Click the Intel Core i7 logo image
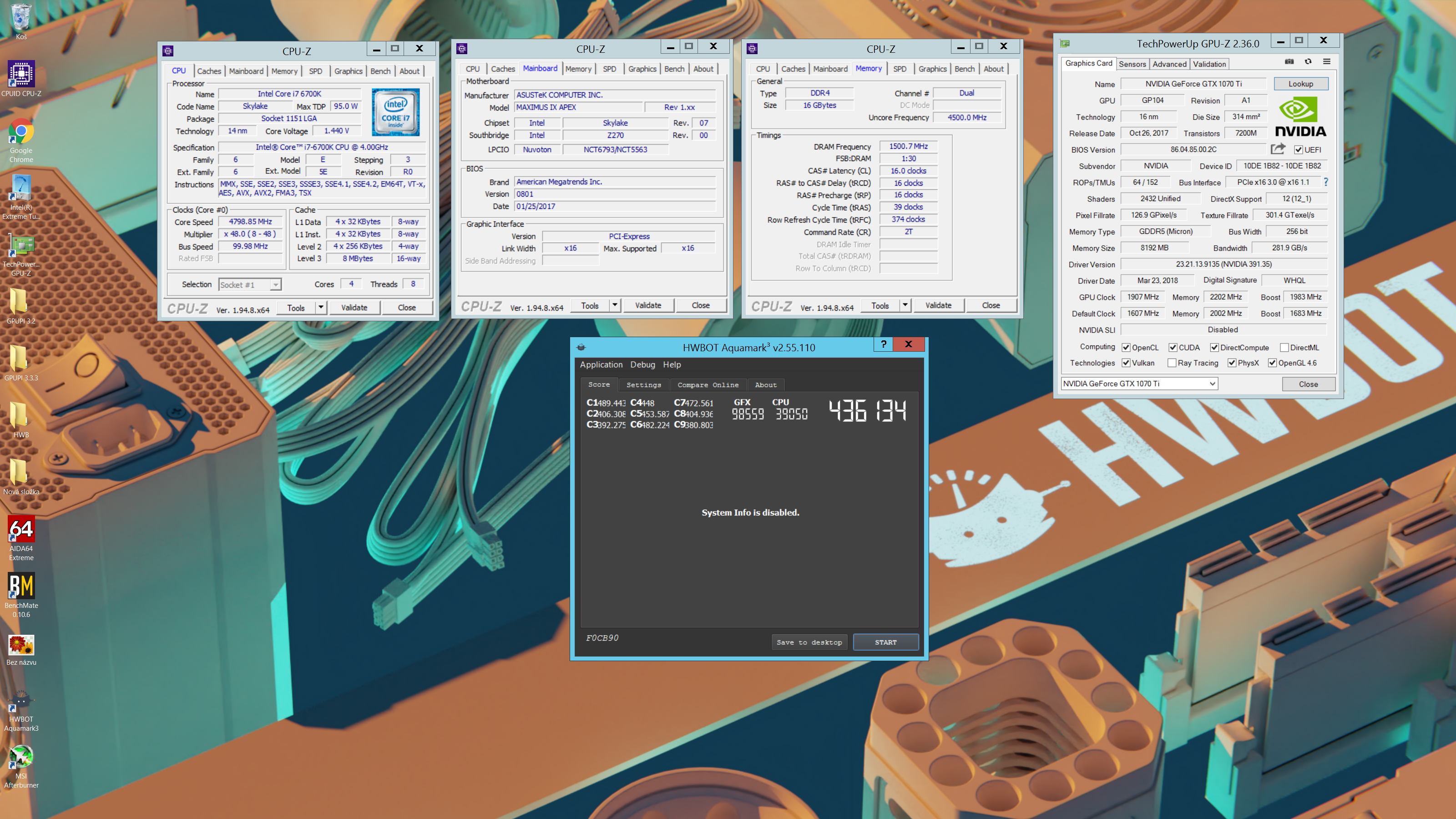 point(396,112)
